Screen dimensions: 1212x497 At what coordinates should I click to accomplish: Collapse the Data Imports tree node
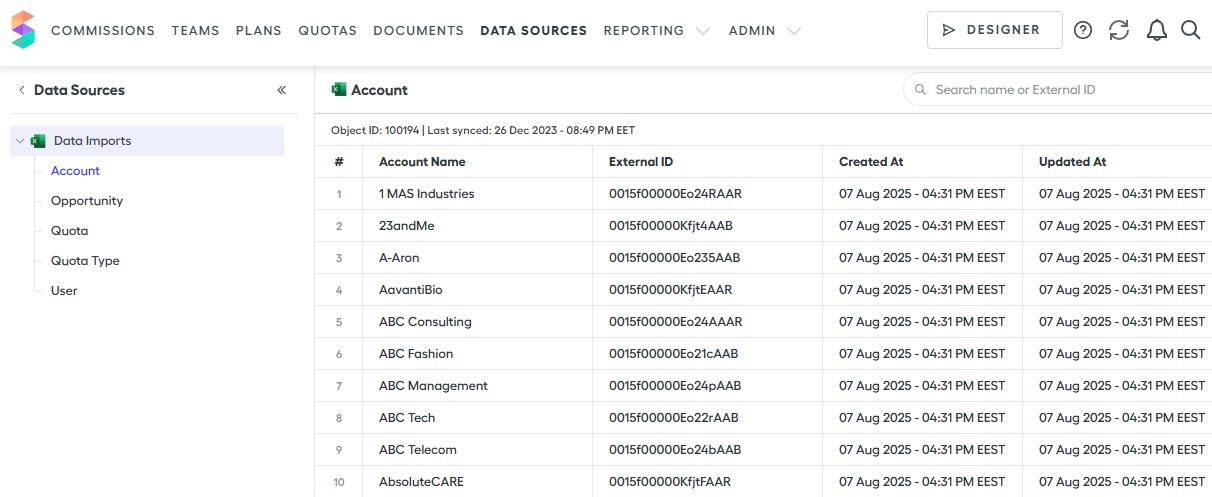(20, 141)
